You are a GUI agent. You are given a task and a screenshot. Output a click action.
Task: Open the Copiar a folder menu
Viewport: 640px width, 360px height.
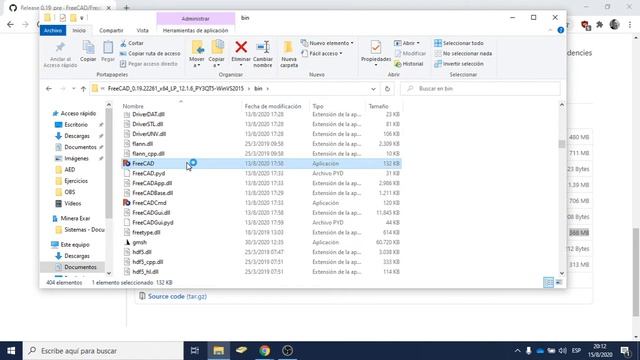pos(217,54)
